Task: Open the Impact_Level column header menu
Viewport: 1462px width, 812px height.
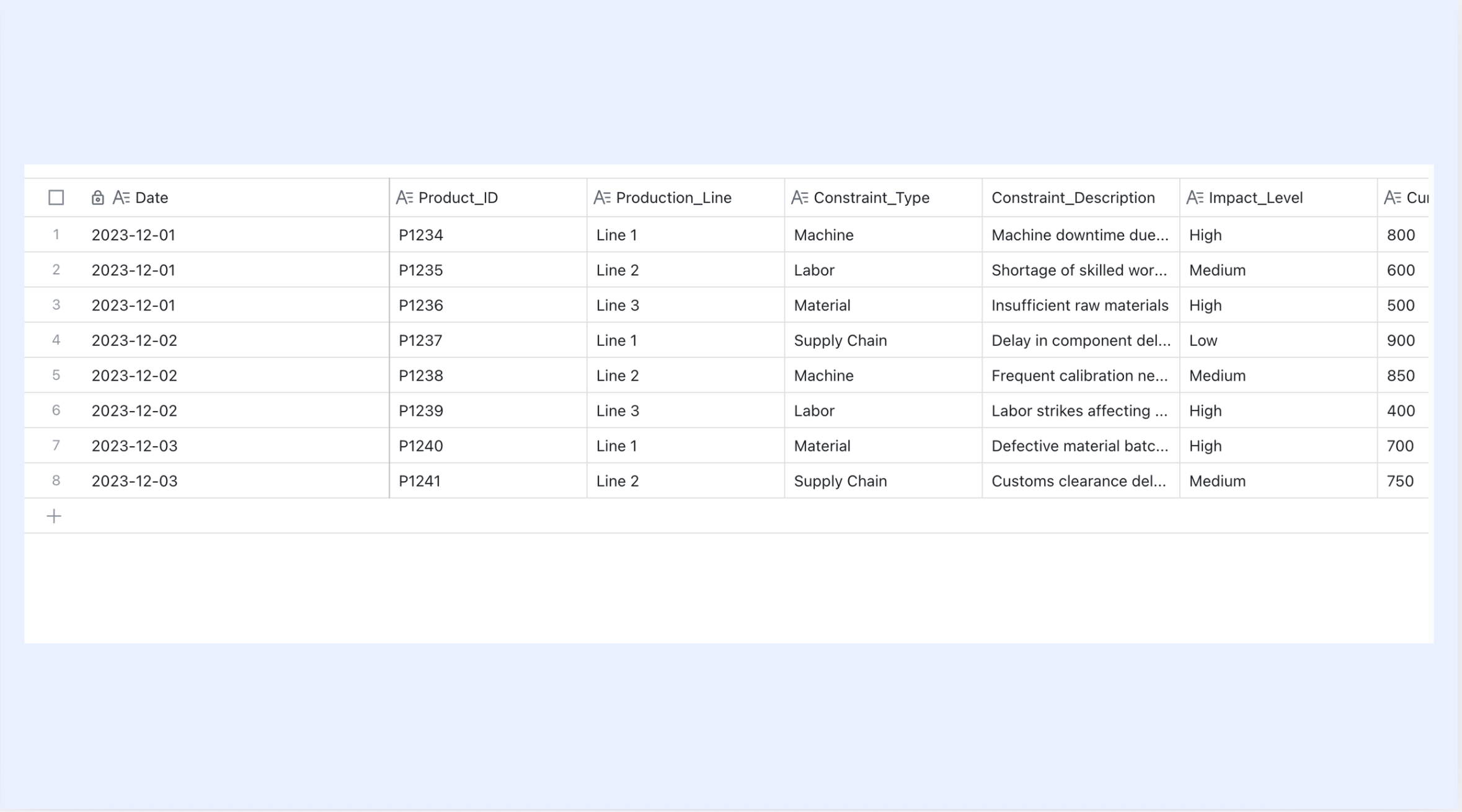Action: (1278, 198)
